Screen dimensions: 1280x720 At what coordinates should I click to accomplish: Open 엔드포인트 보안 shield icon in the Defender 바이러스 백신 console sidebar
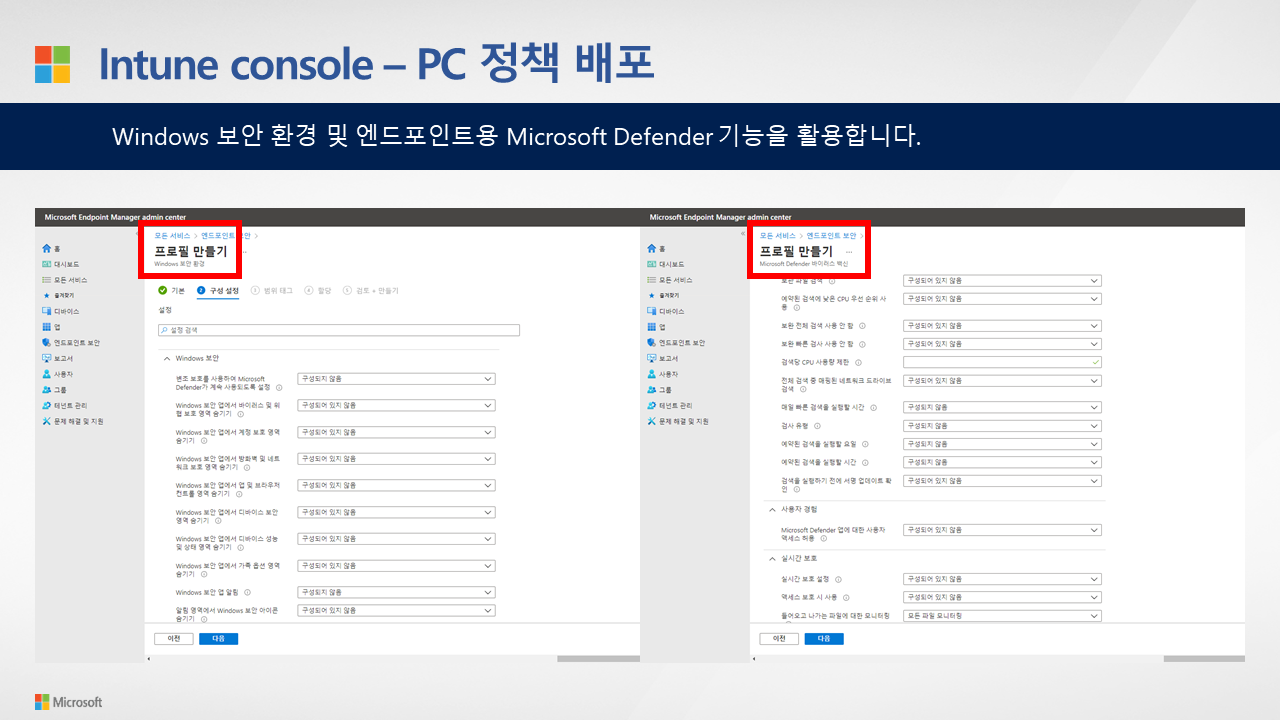tap(651, 342)
